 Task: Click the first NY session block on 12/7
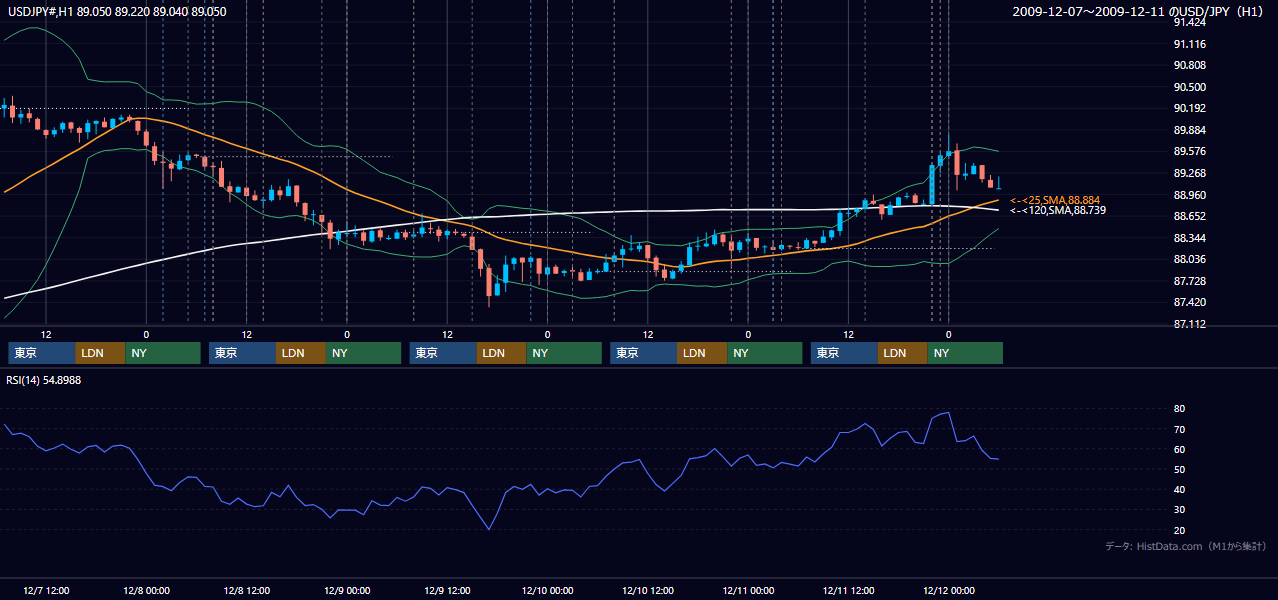[163, 353]
